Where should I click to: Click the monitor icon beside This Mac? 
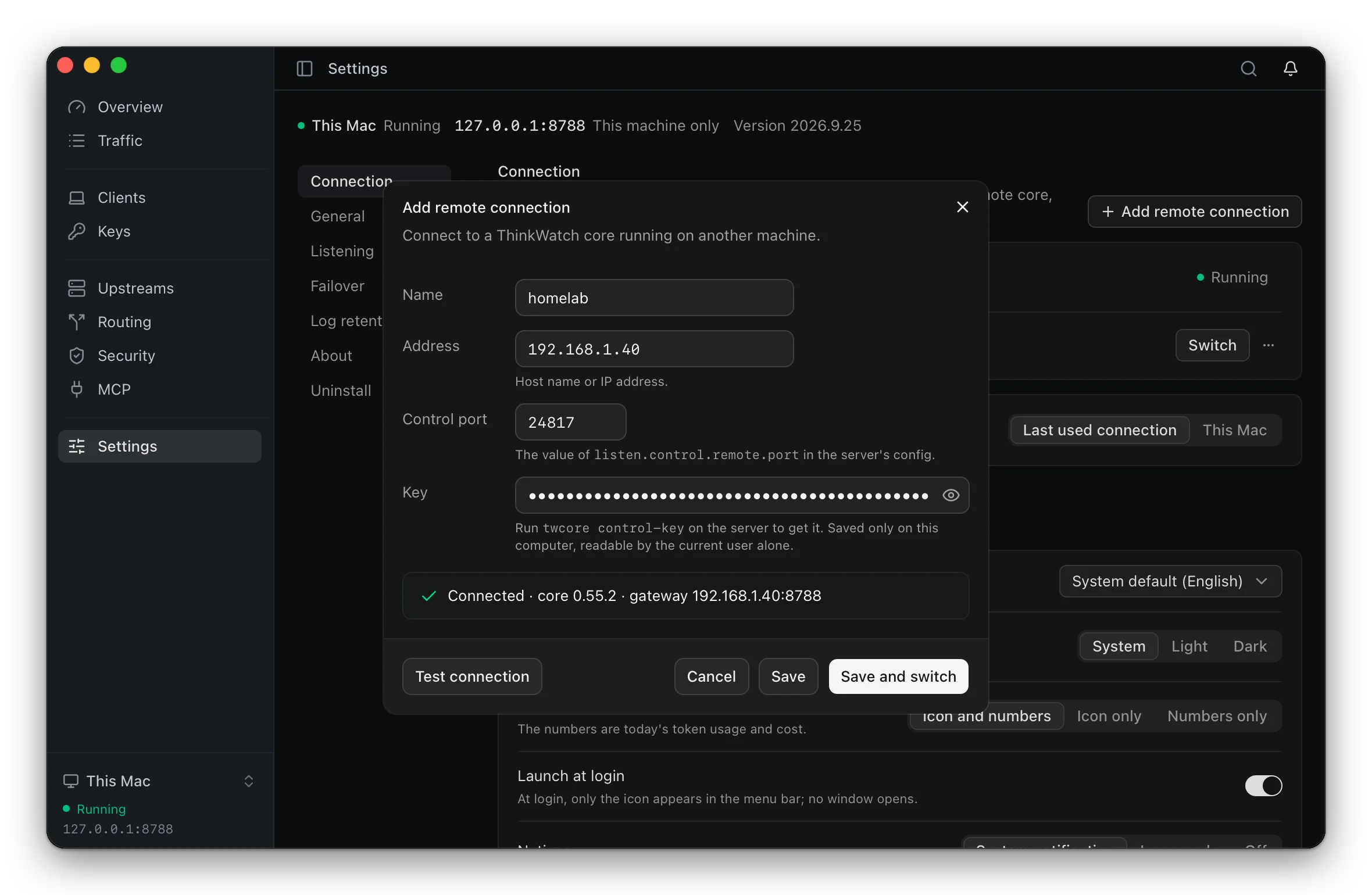[x=71, y=781]
